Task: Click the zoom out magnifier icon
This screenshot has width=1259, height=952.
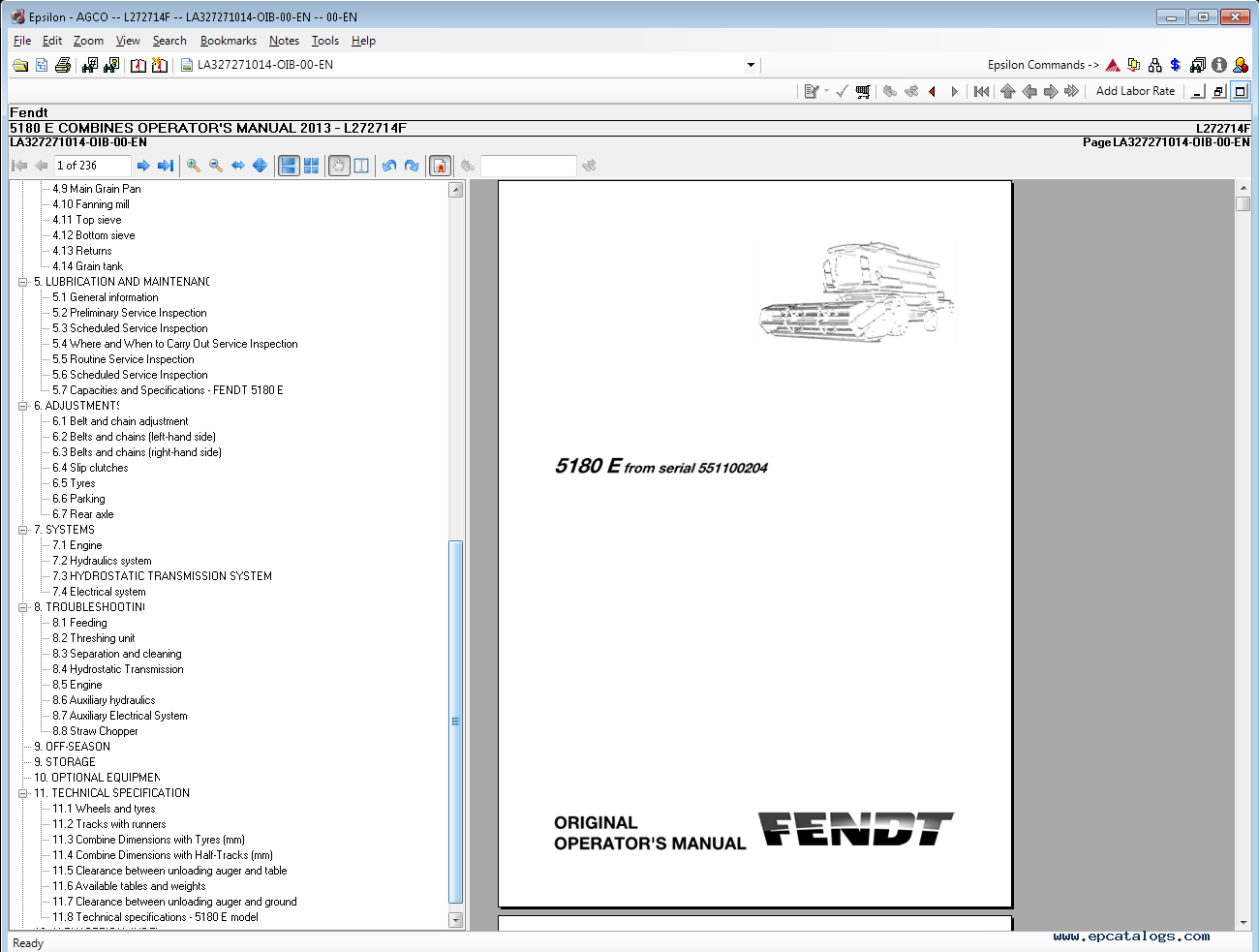Action: [216, 166]
